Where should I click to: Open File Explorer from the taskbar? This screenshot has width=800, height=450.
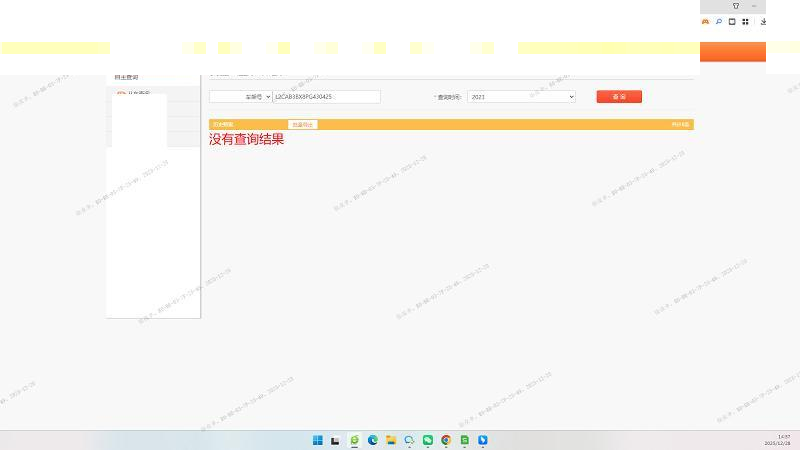[391, 440]
